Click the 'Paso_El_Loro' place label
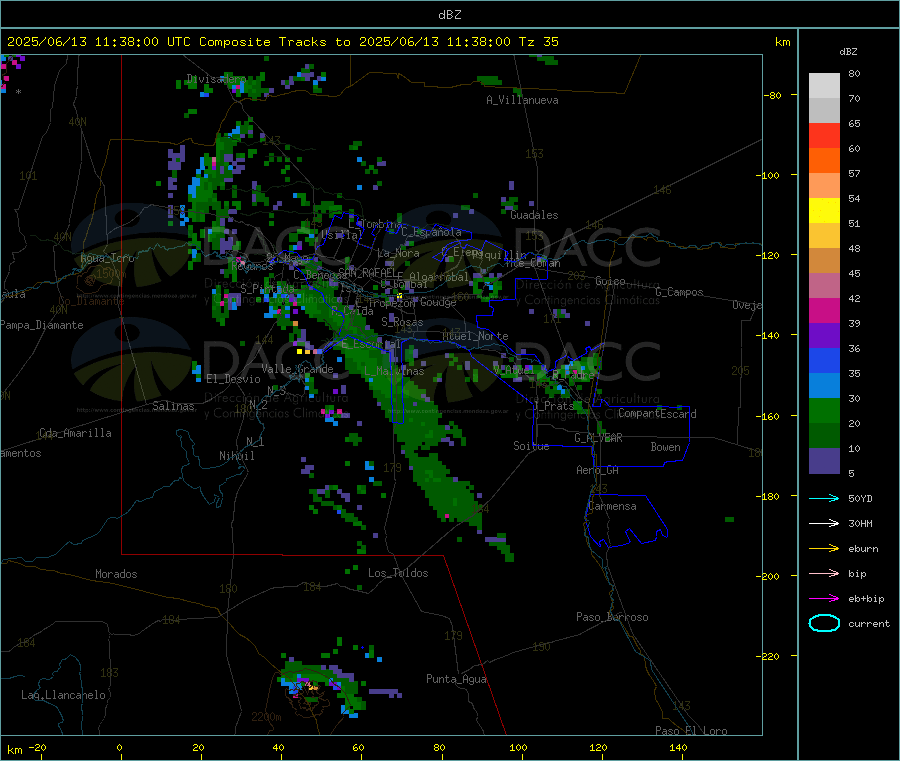 coord(691,731)
